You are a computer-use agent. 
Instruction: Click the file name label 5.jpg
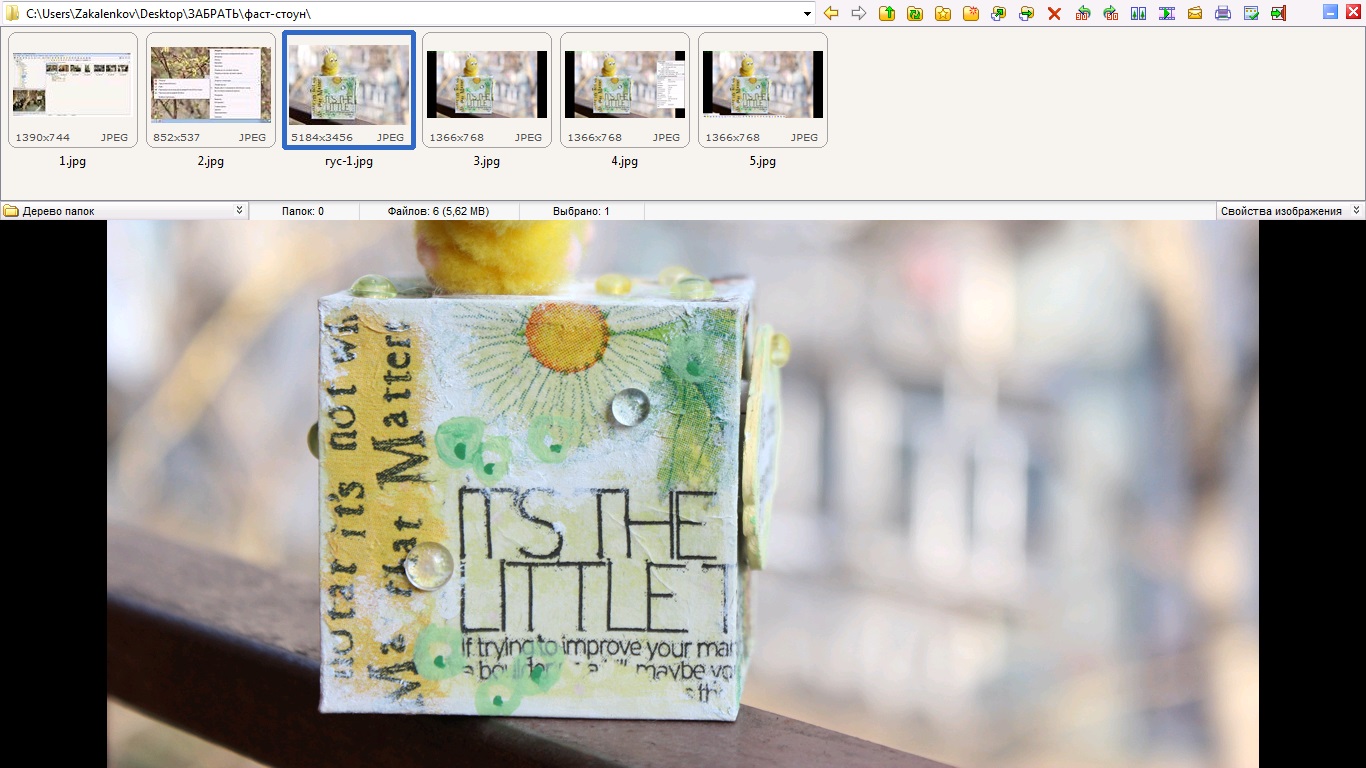pyautogui.click(x=763, y=161)
